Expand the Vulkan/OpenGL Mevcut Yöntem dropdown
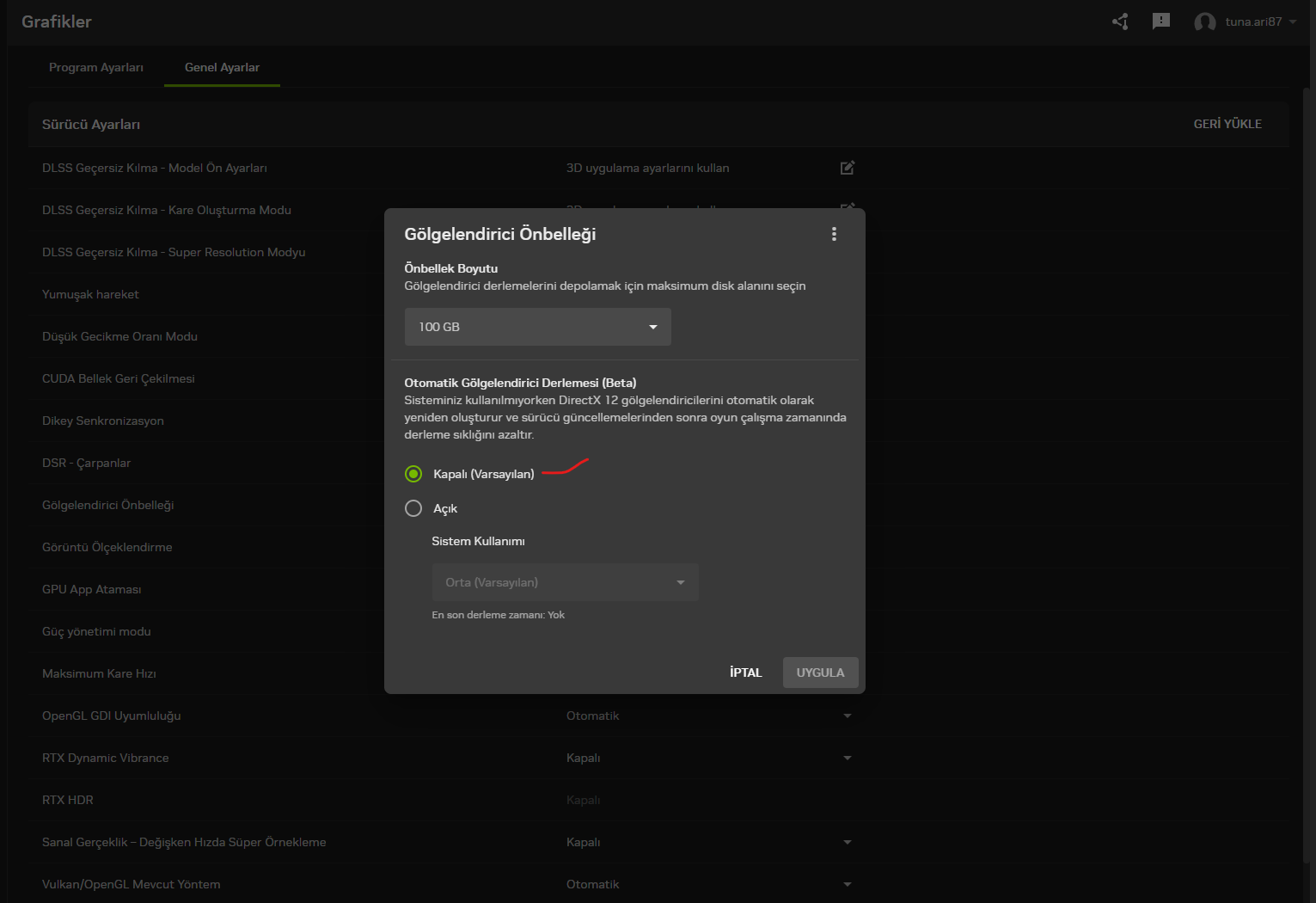This screenshot has height=903, width=1316. (x=848, y=884)
